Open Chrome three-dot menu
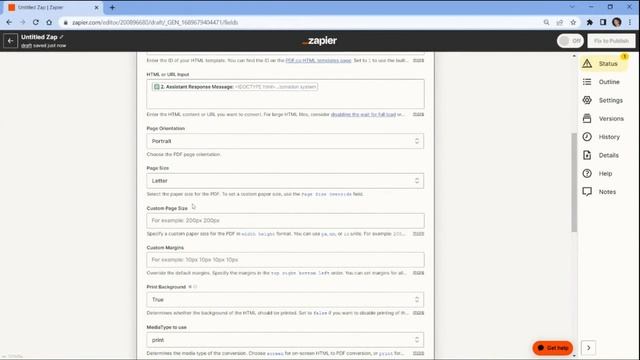Image resolution: width=640 pixels, height=360 pixels. 630,22
